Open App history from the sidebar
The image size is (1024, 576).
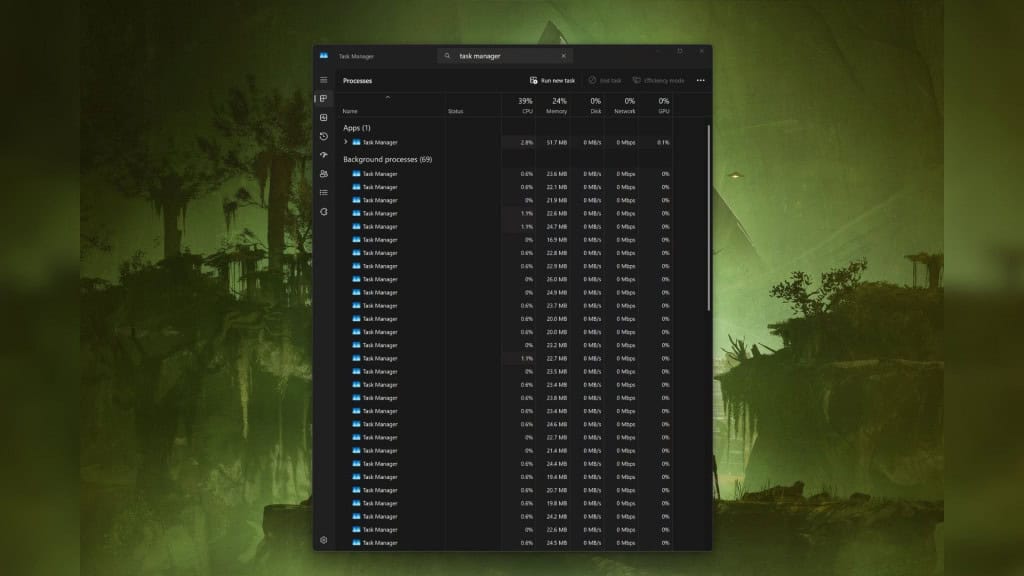pos(323,136)
